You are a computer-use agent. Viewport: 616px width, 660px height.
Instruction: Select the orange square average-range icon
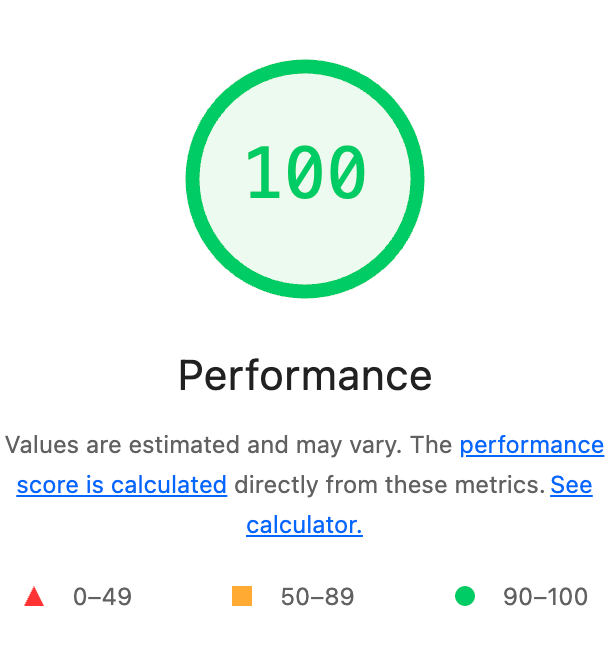242,597
